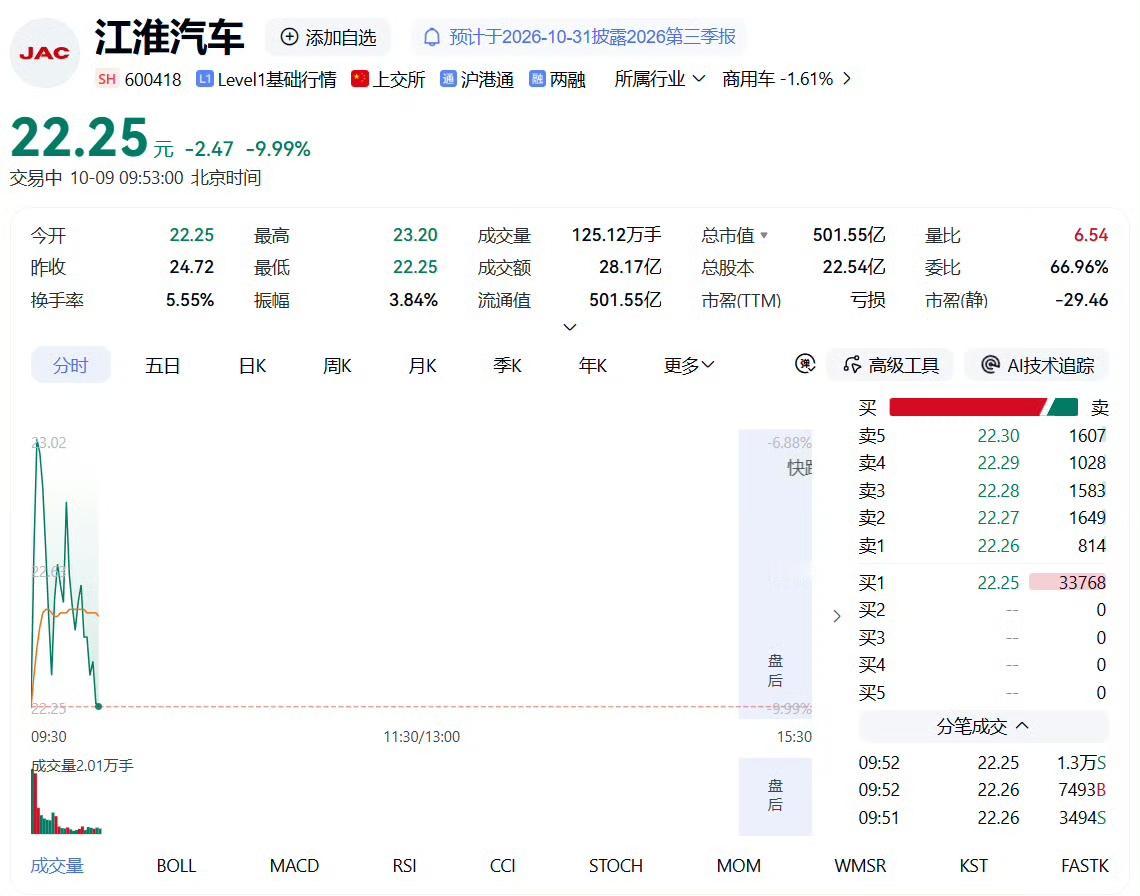1140x896 pixels.
Task: Click the green sell portion of ratio bar
Action: point(1064,407)
